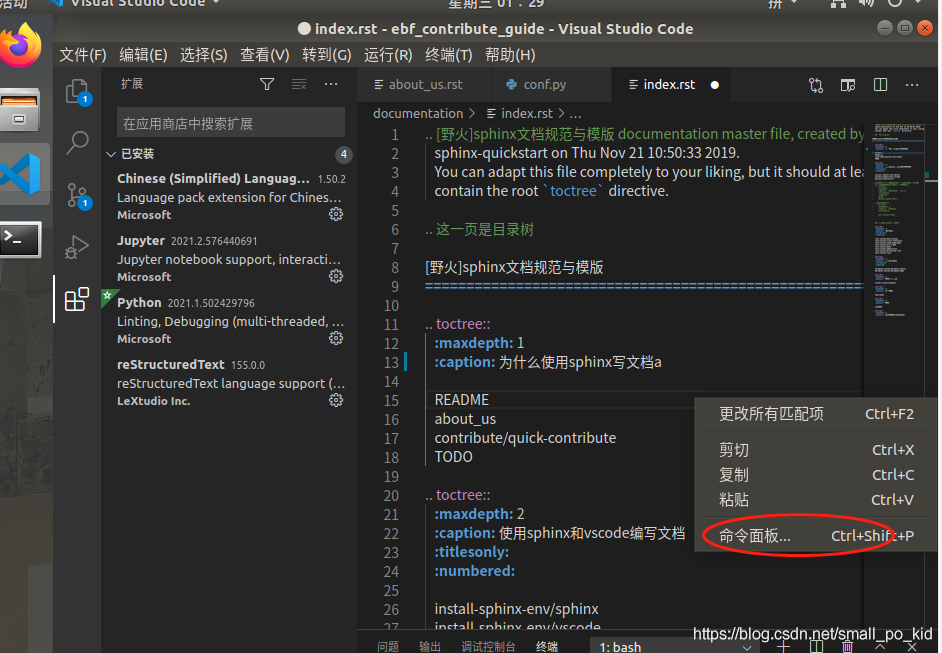Choose 粘贴 in the context menu

point(816,500)
